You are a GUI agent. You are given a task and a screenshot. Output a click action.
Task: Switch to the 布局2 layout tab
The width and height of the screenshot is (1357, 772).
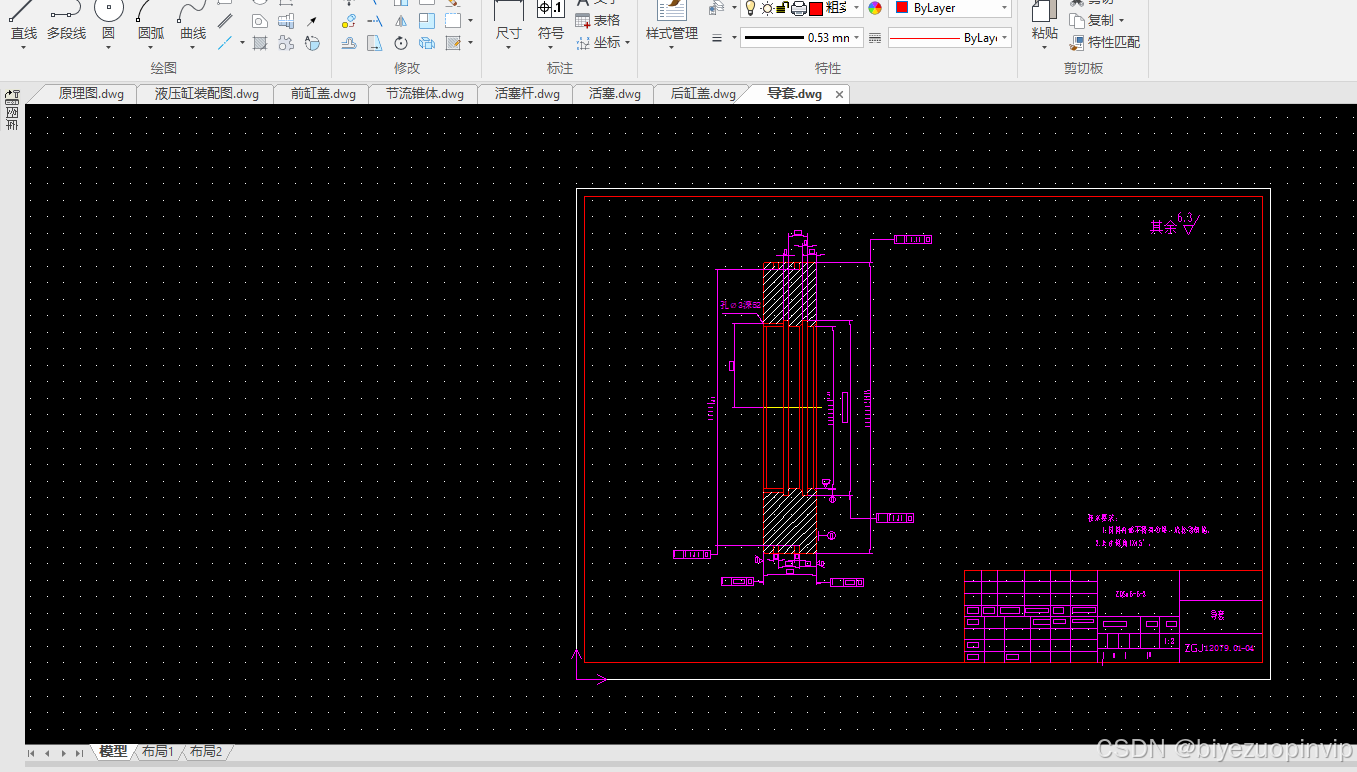tap(206, 751)
